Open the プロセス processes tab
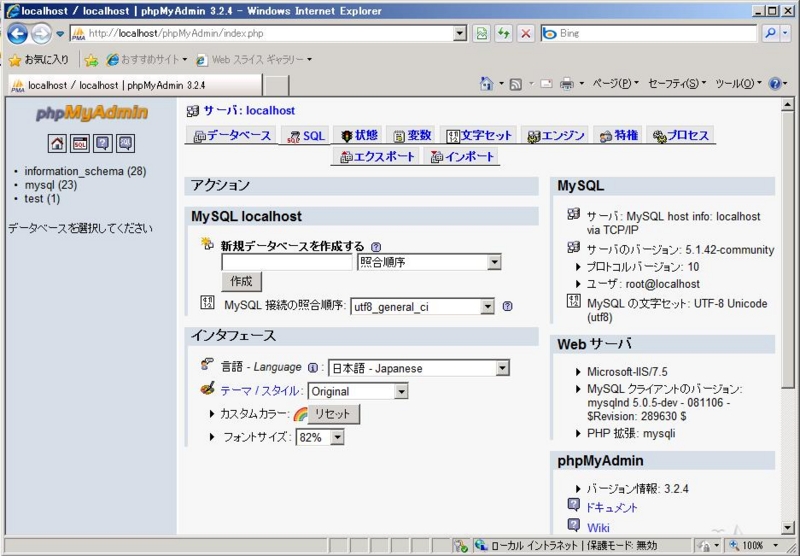 click(681, 136)
